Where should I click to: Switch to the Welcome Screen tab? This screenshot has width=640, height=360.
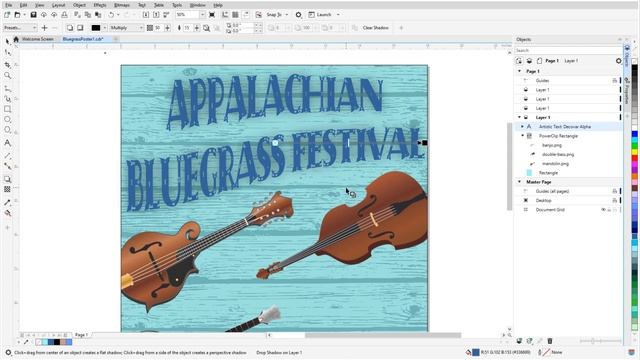point(38,39)
